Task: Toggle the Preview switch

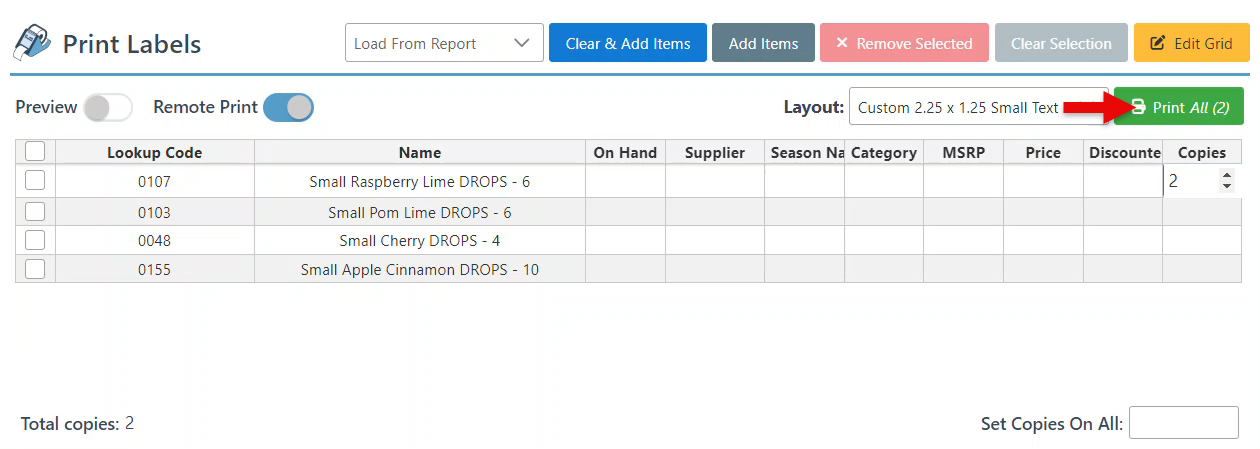Action: 108,107
